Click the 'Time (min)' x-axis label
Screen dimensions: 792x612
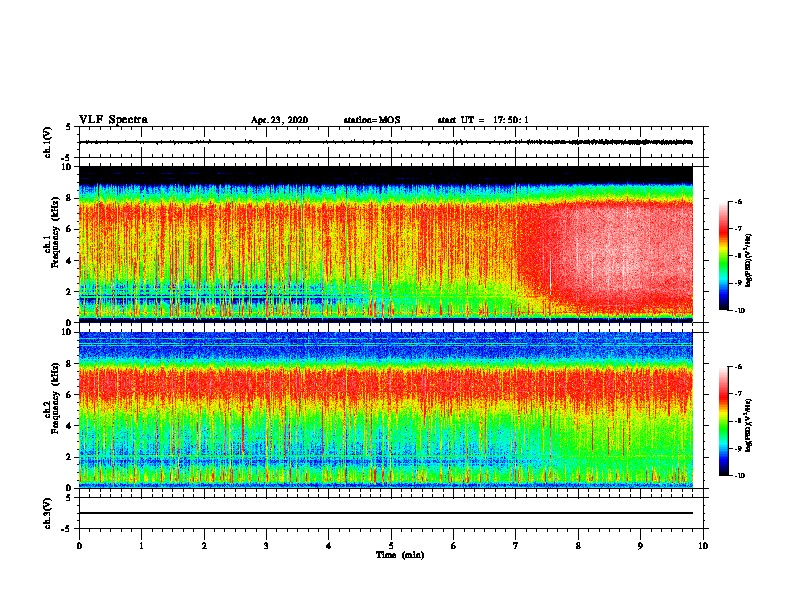(400, 555)
